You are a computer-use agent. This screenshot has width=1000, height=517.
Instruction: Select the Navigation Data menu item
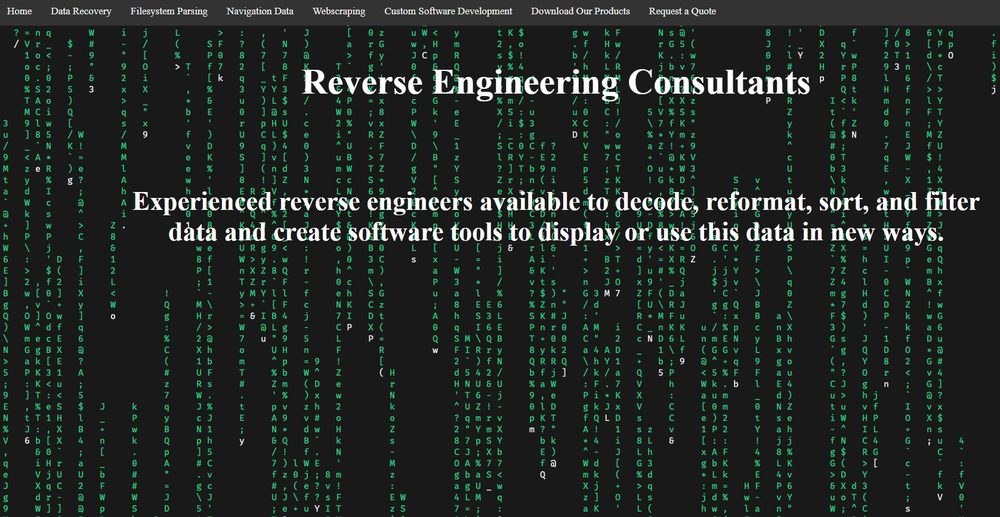(260, 11)
